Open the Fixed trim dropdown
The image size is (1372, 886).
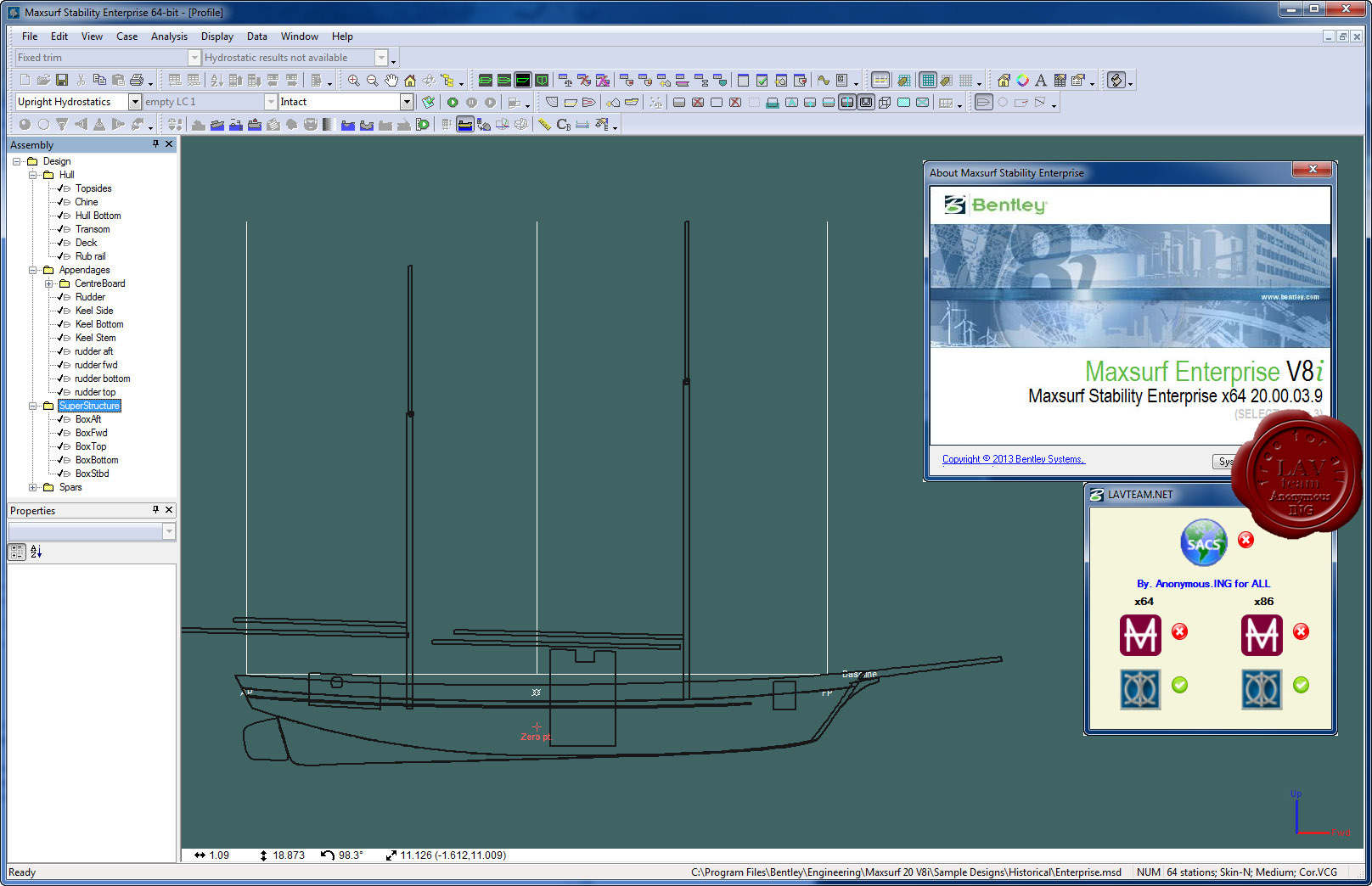click(194, 58)
